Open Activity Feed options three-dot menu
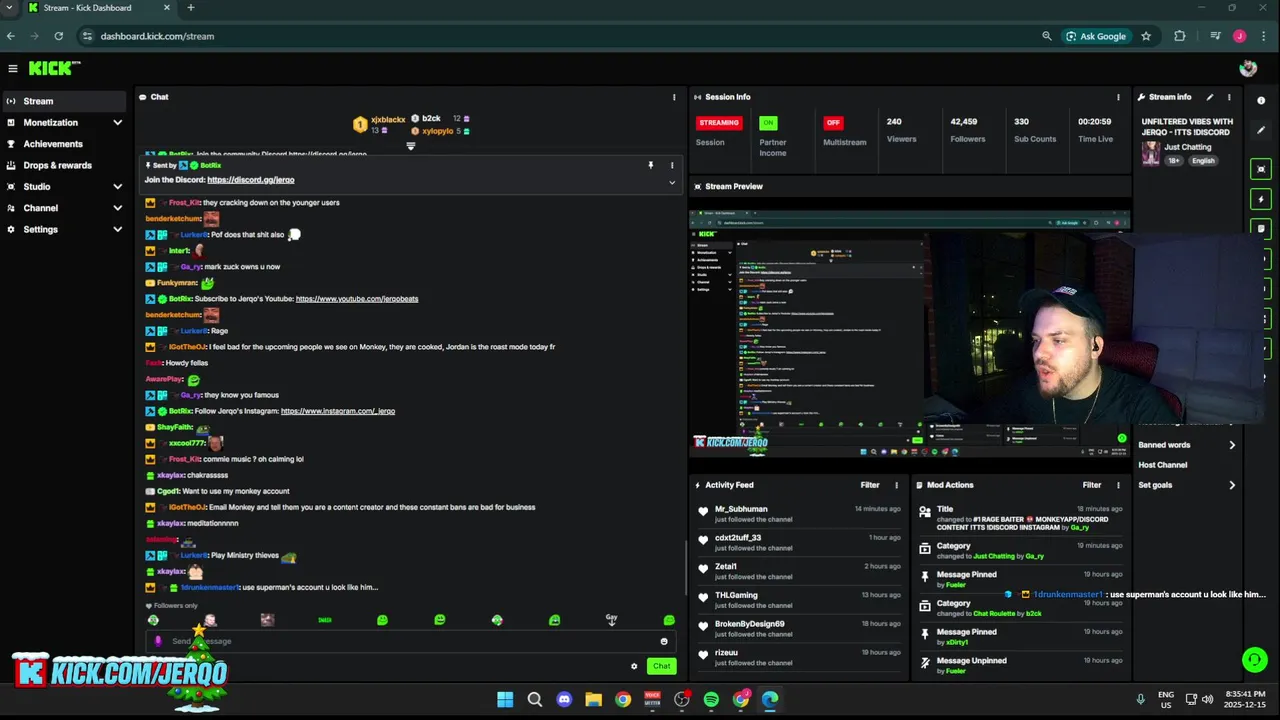The height and width of the screenshot is (720, 1280). point(896,485)
